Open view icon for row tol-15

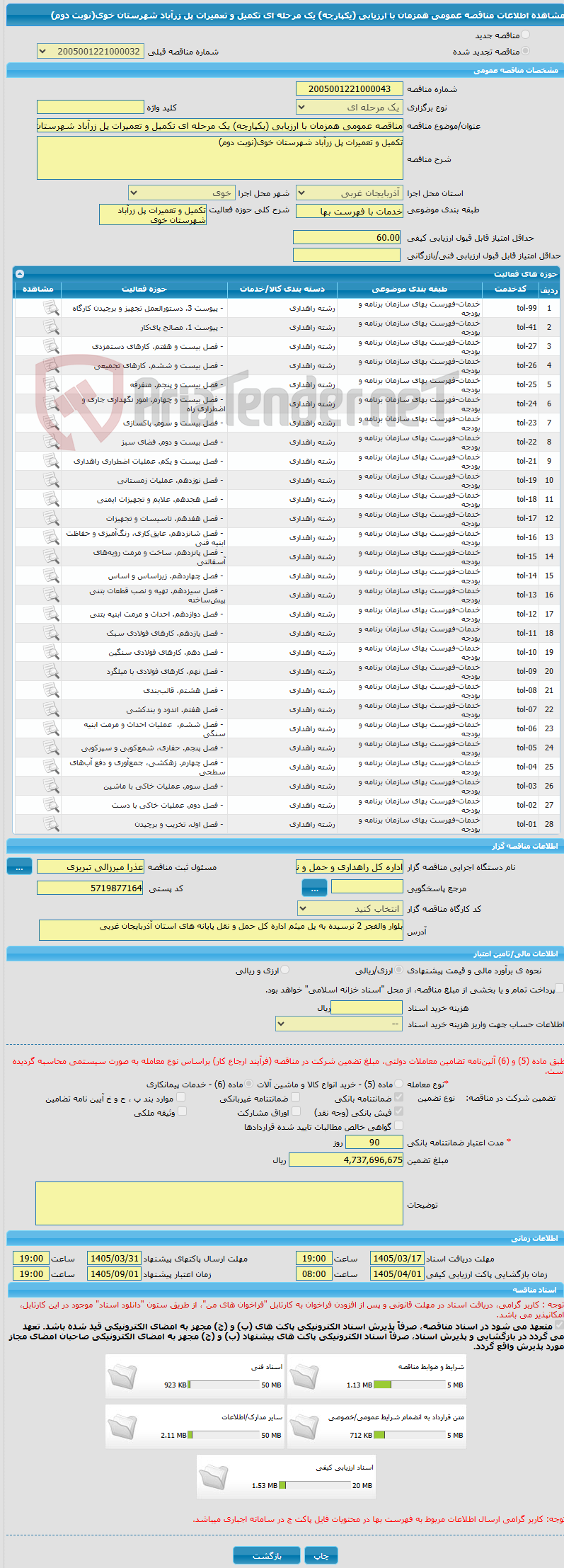point(51,556)
